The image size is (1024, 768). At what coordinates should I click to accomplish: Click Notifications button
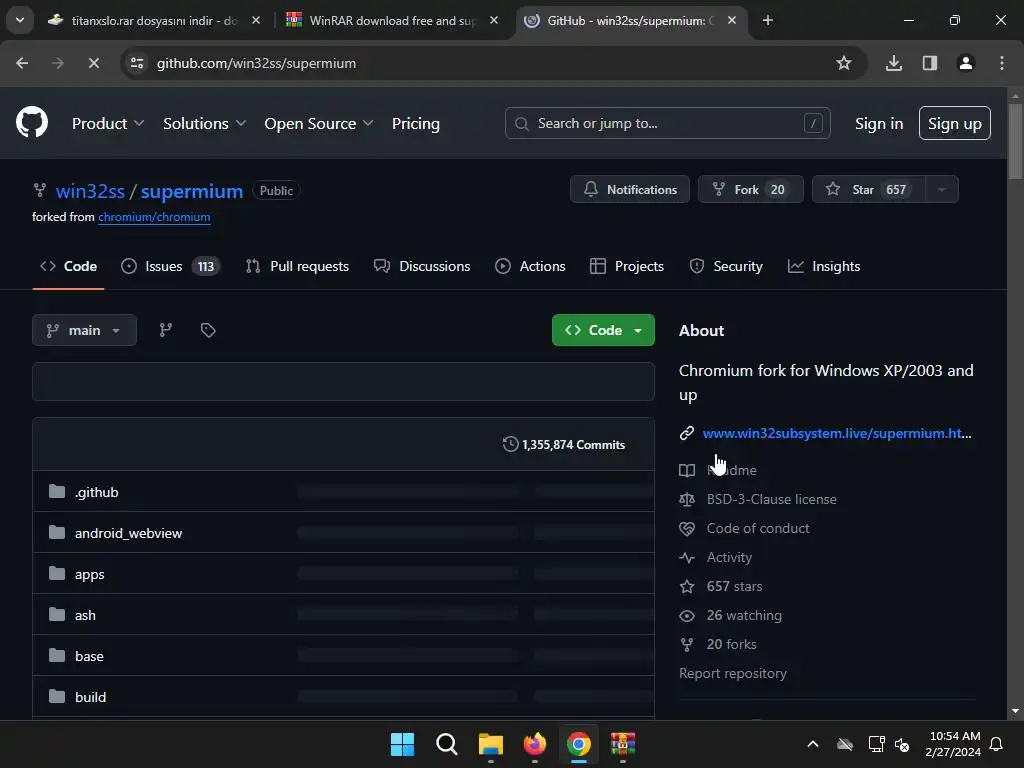[x=630, y=189]
